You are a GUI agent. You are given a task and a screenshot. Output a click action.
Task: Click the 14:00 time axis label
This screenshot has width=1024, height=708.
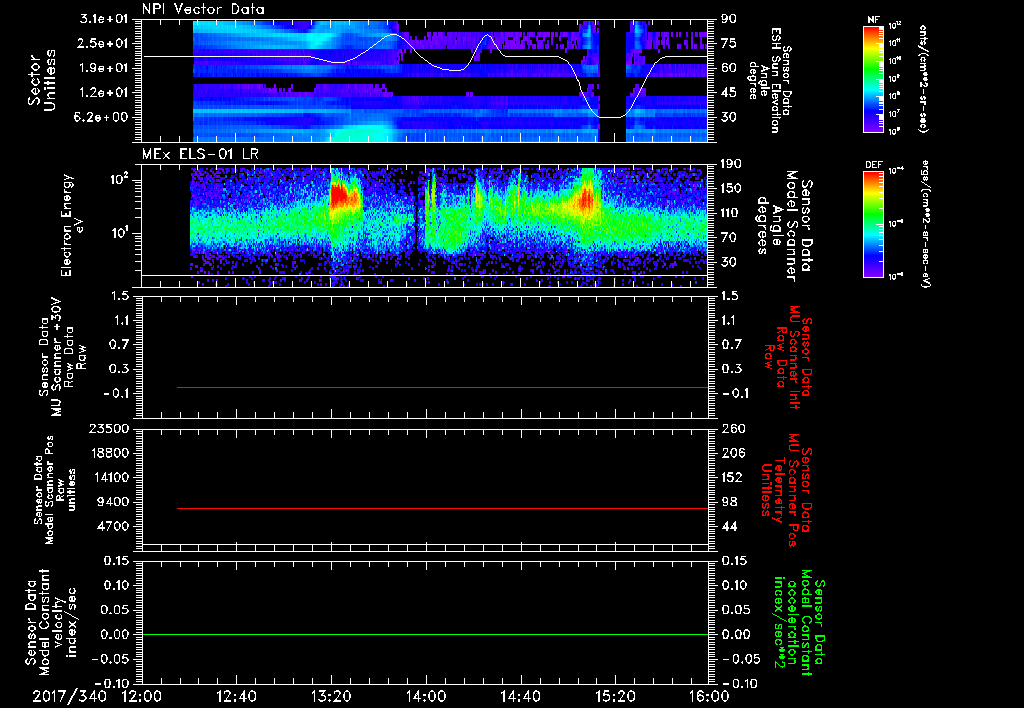[x=426, y=696]
